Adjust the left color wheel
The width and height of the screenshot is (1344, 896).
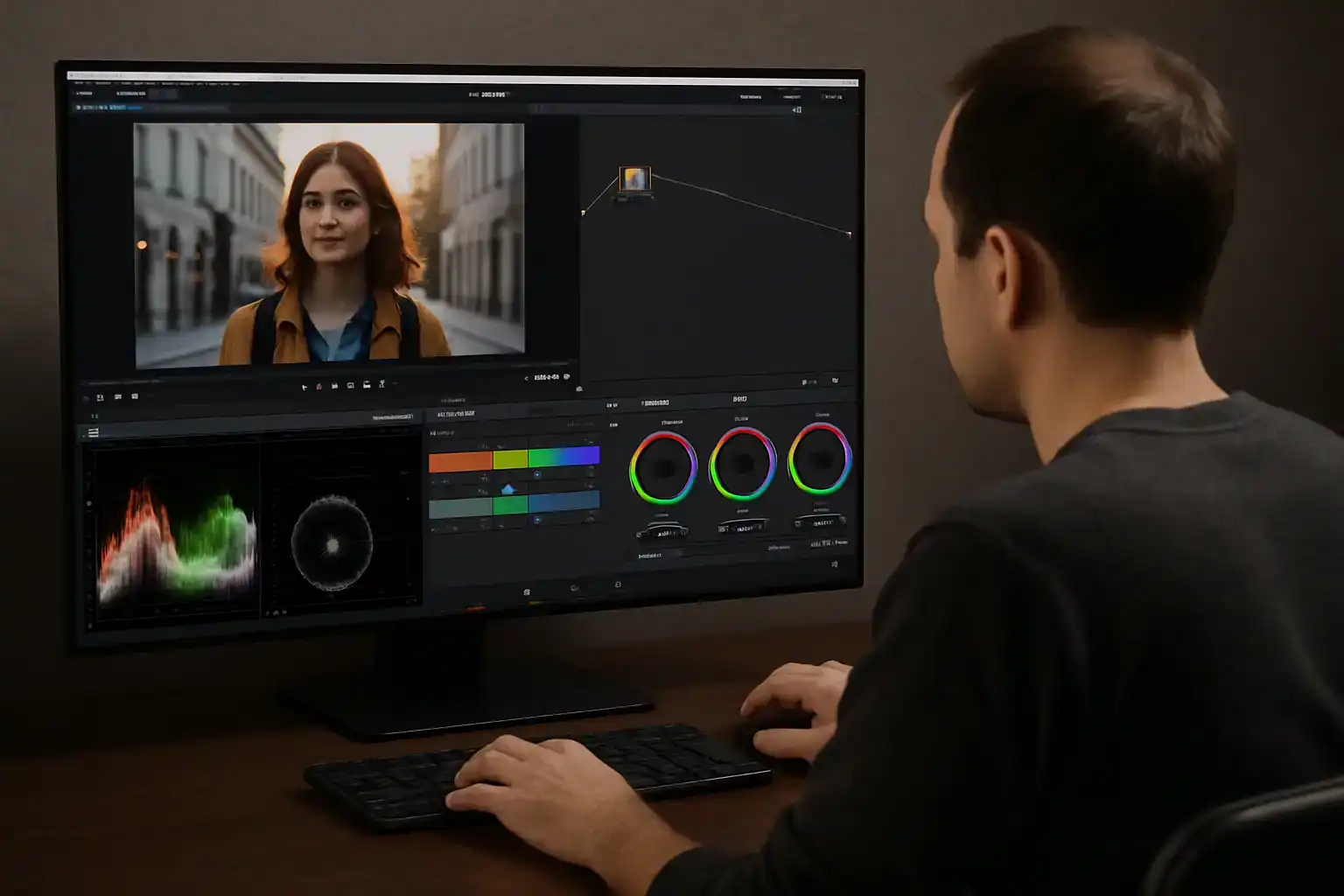pos(663,468)
